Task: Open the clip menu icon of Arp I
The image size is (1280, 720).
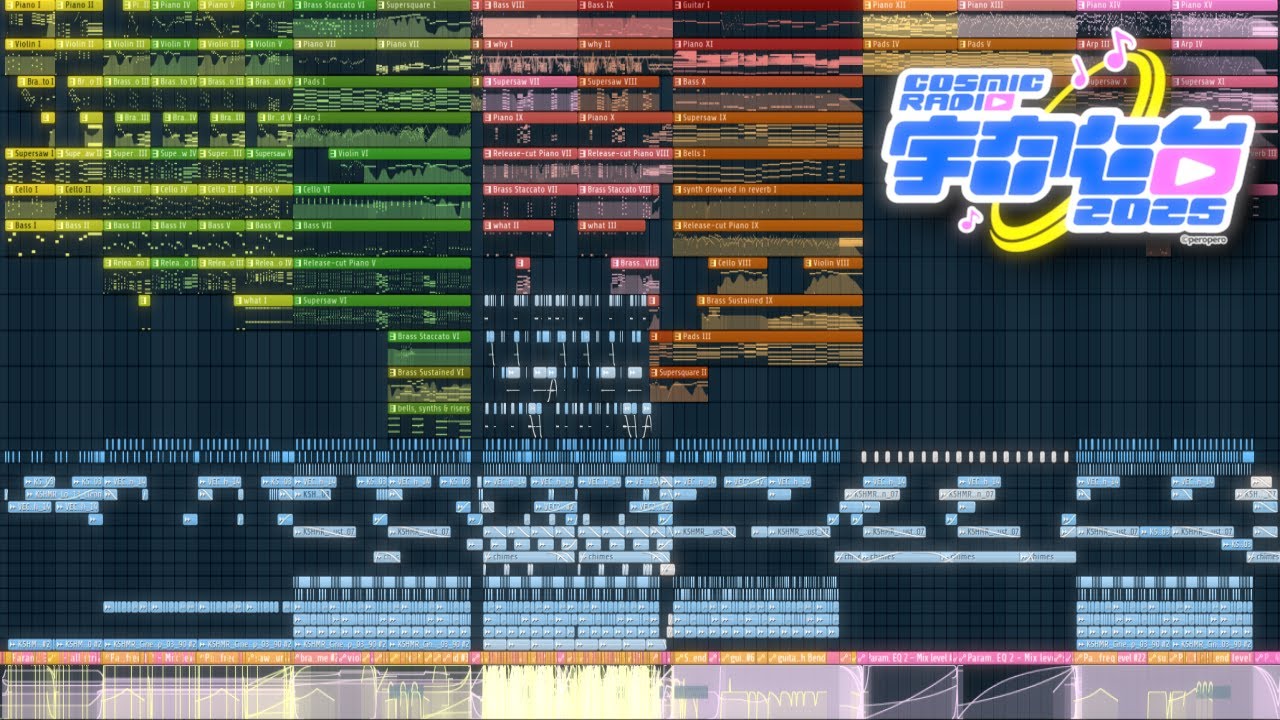Action: click(x=298, y=118)
